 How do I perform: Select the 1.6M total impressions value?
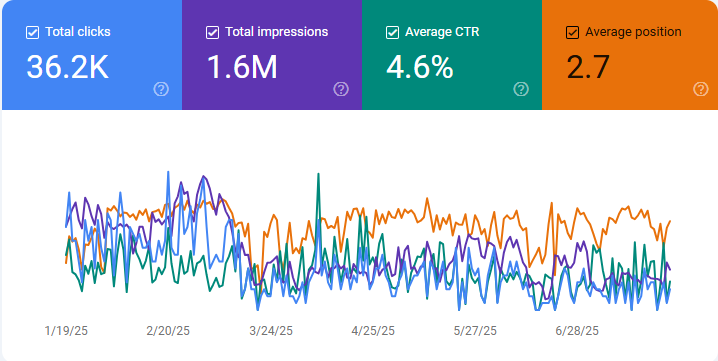(x=242, y=67)
